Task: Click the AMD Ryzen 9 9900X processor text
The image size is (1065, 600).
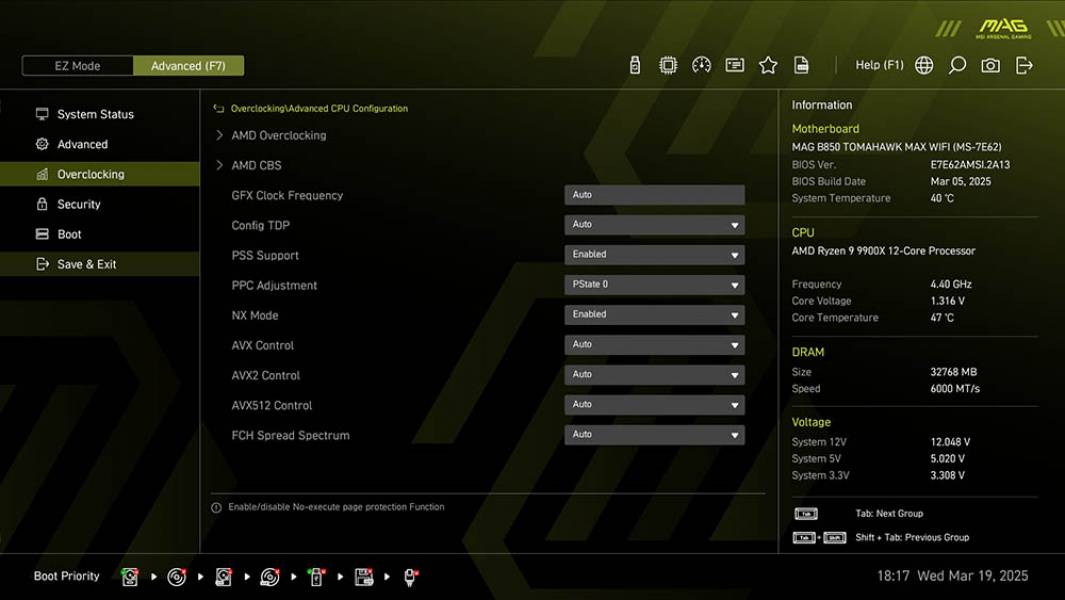Action: click(883, 251)
